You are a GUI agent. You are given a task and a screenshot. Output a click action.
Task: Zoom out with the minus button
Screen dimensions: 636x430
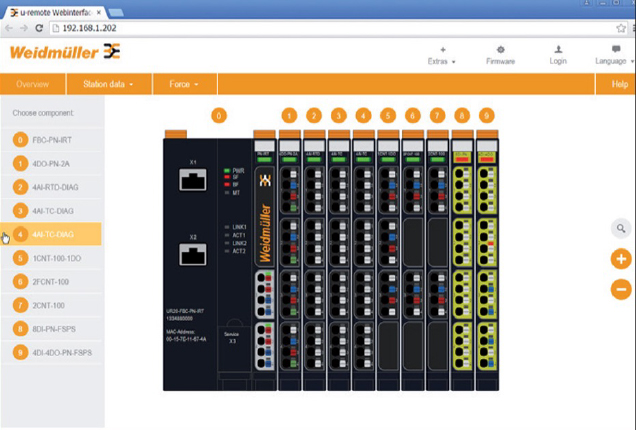621,289
